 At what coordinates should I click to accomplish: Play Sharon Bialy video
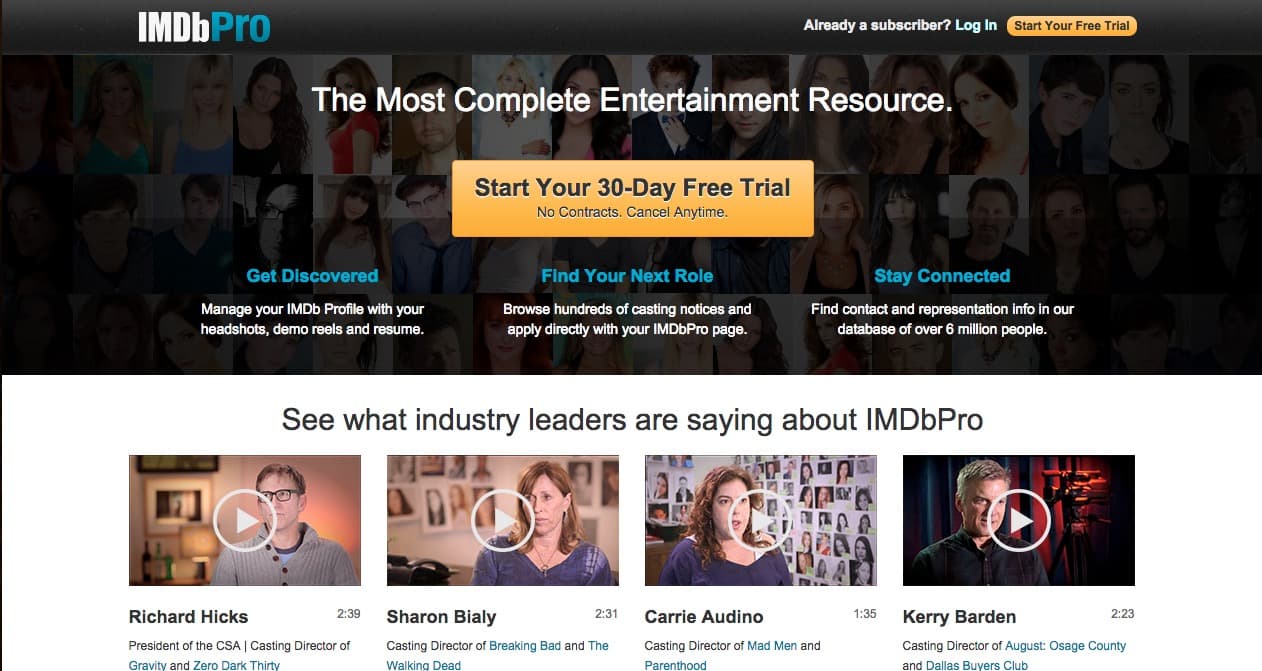coord(502,520)
